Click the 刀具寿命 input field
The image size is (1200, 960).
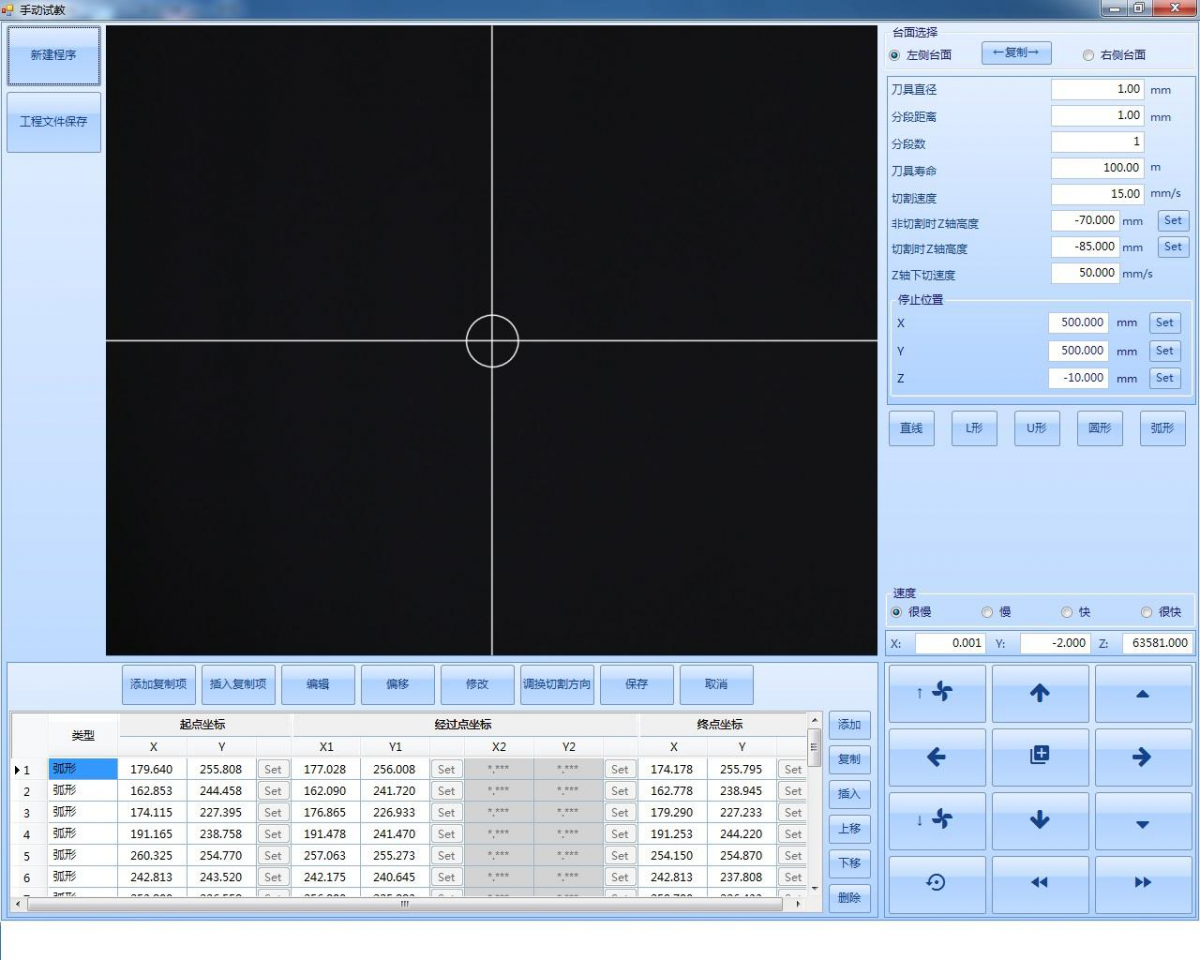1098,168
